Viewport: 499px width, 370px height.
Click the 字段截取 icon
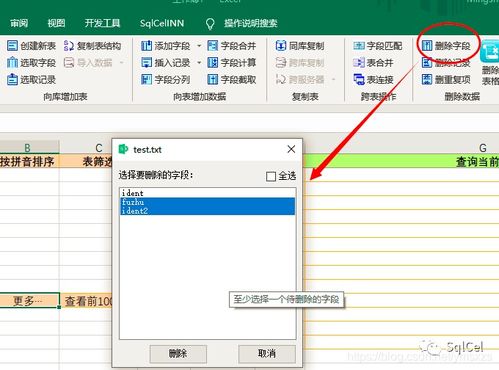coord(212,80)
